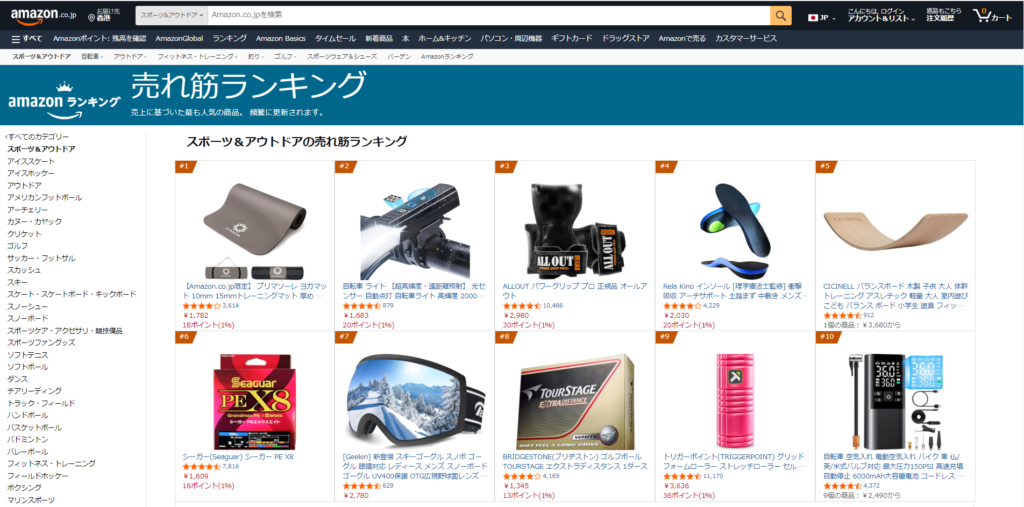
Task: Click the Amazon.co.jp search input field
Action: [488, 15]
